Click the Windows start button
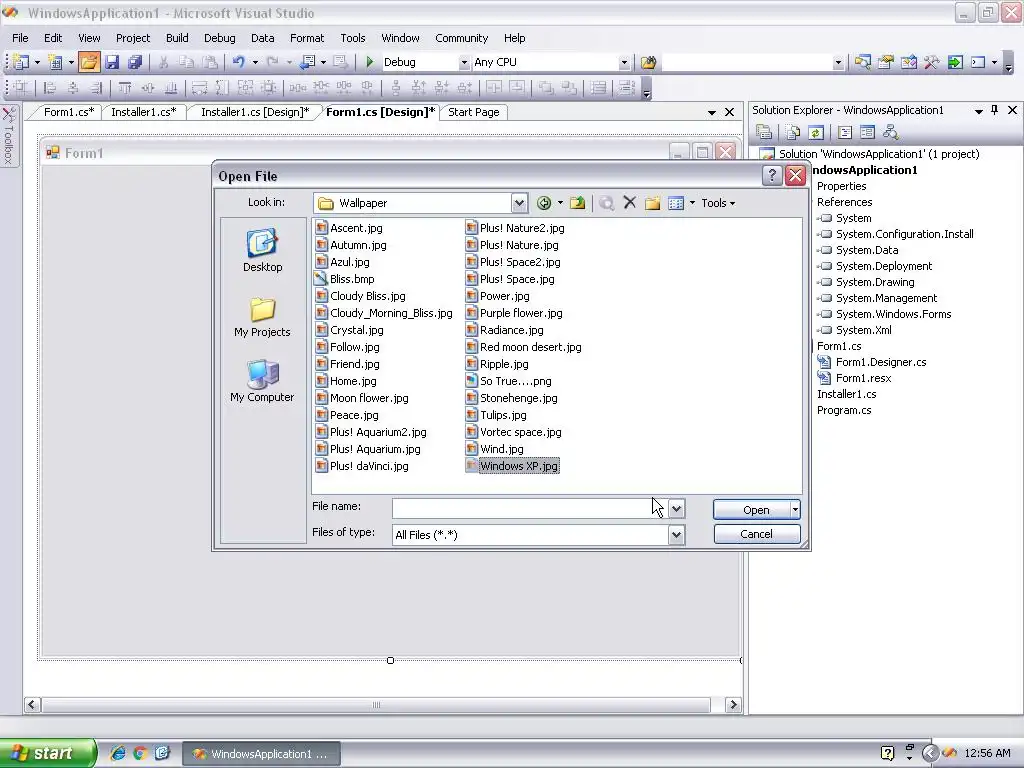 (x=48, y=754)
